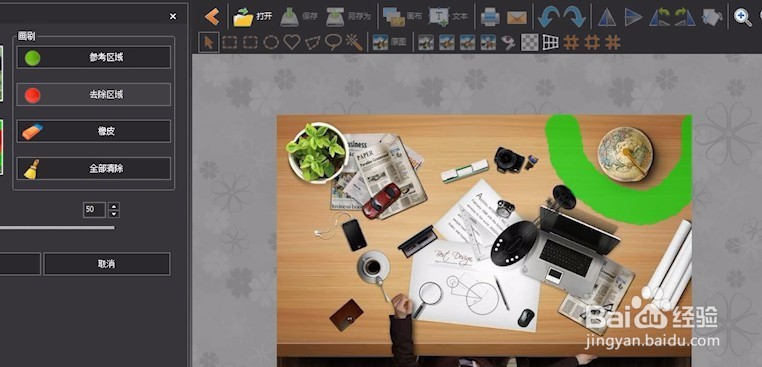Increase brush size with up arrow
This screenshot has height=367, width=762.
tap(114, 206)
